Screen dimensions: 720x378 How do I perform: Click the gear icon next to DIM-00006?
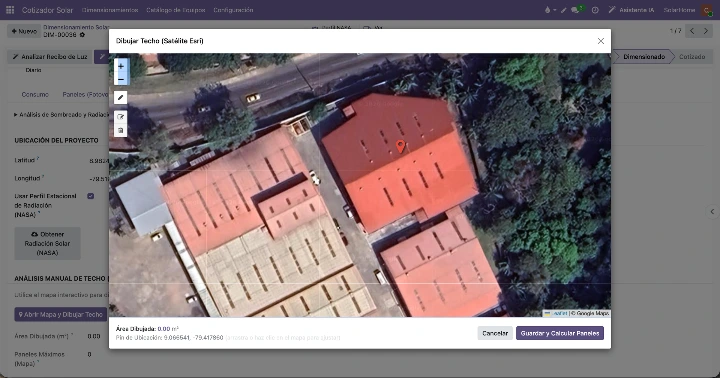coord(82,35)
